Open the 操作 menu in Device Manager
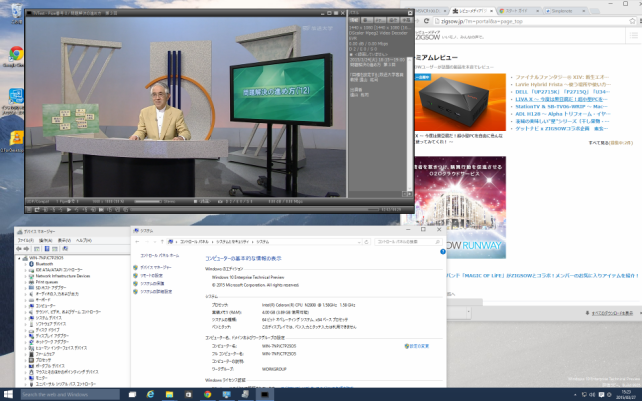Image resolution: width=642 pixels, height=401 pixels. 45,240
